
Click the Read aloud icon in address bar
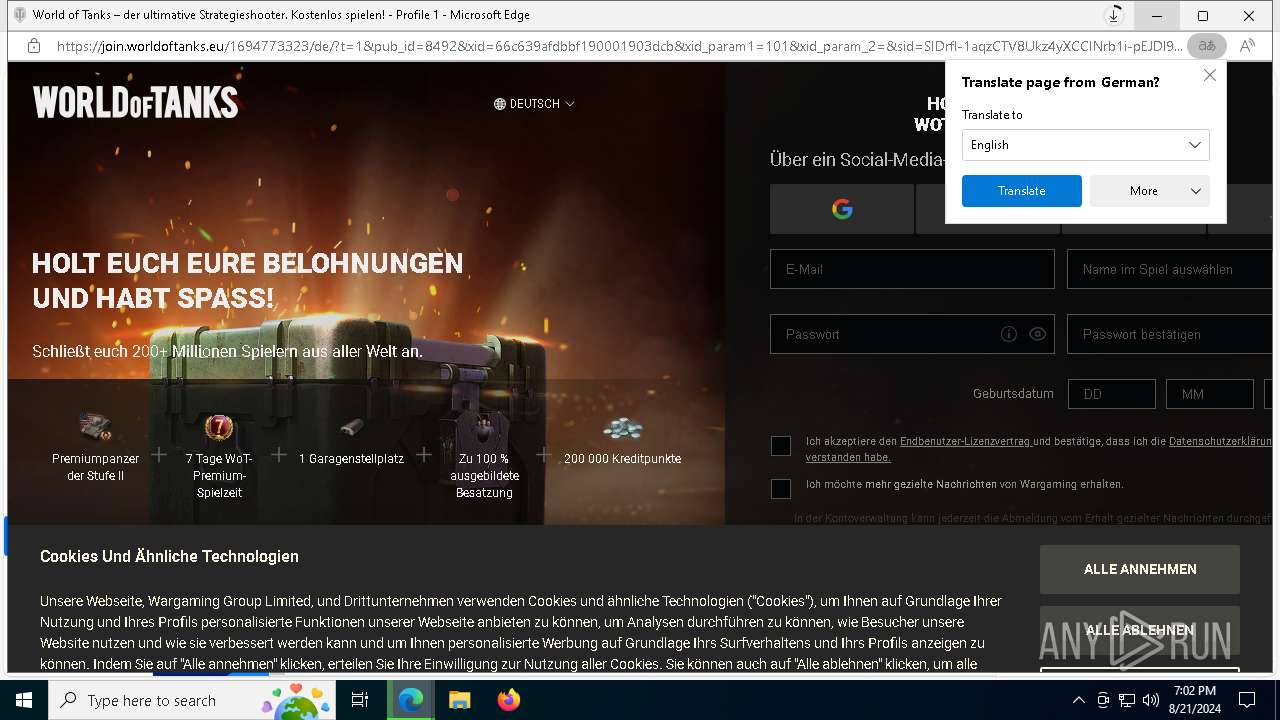click(x=1247, y=46)
